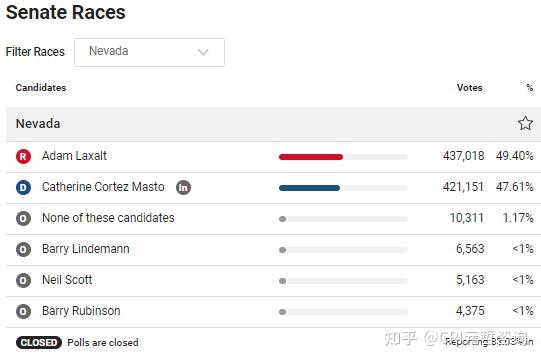Click the Votes column header
This screenshot has height=362, width=541.
point(470,88)
